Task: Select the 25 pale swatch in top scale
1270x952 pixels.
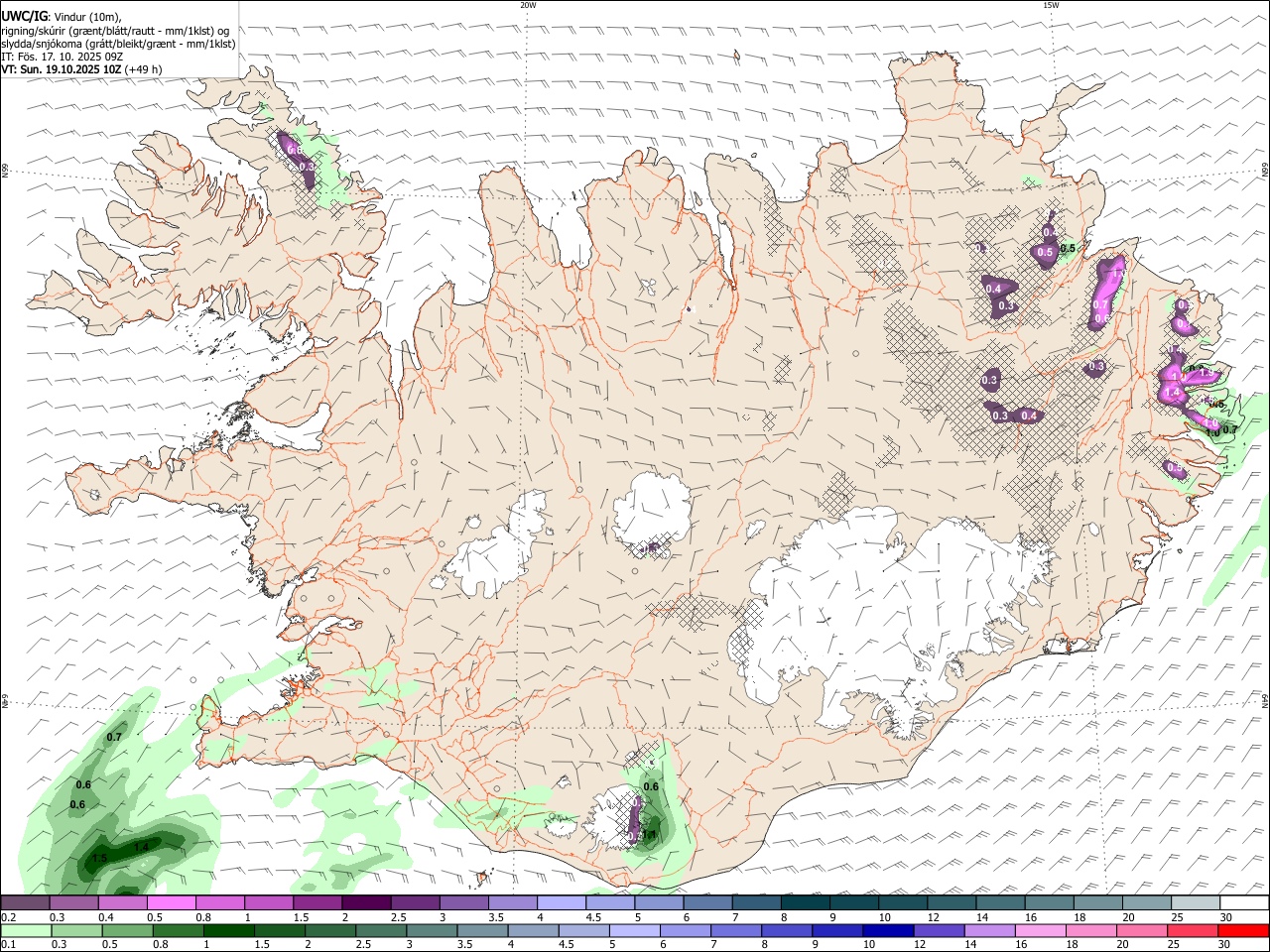Action: pyautogui.click(x=1196, y=903)
